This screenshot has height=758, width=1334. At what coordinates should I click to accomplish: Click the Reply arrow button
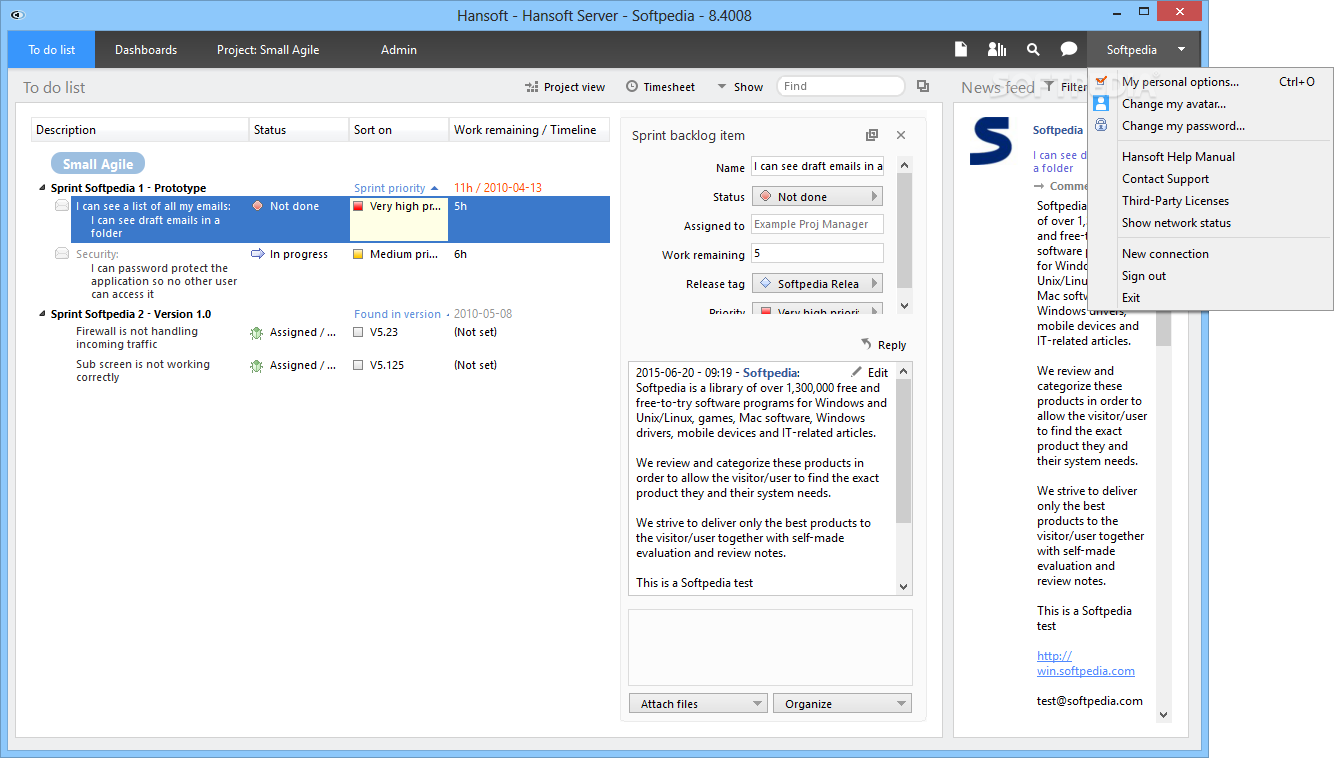(x=883, y=345)
